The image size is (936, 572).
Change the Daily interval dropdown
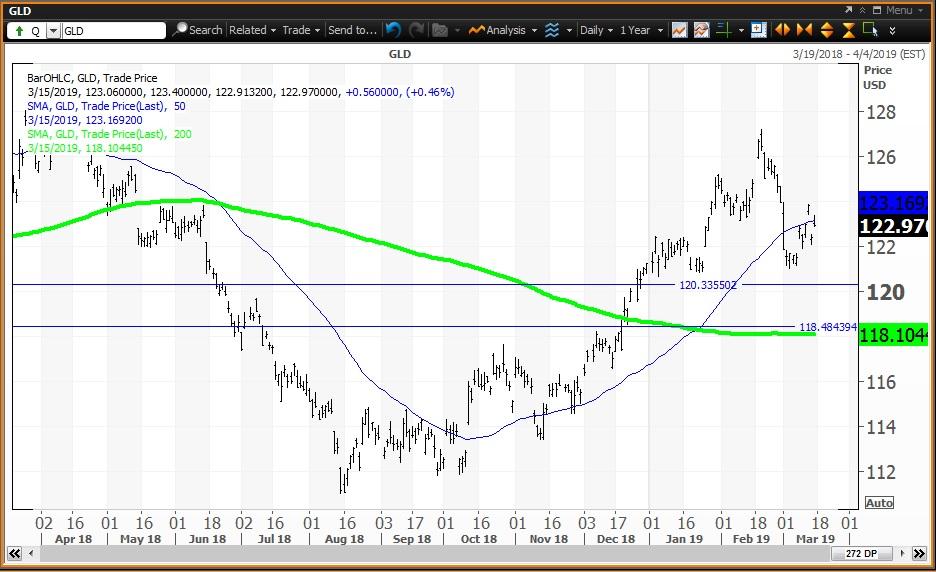[x=596, y=30]
